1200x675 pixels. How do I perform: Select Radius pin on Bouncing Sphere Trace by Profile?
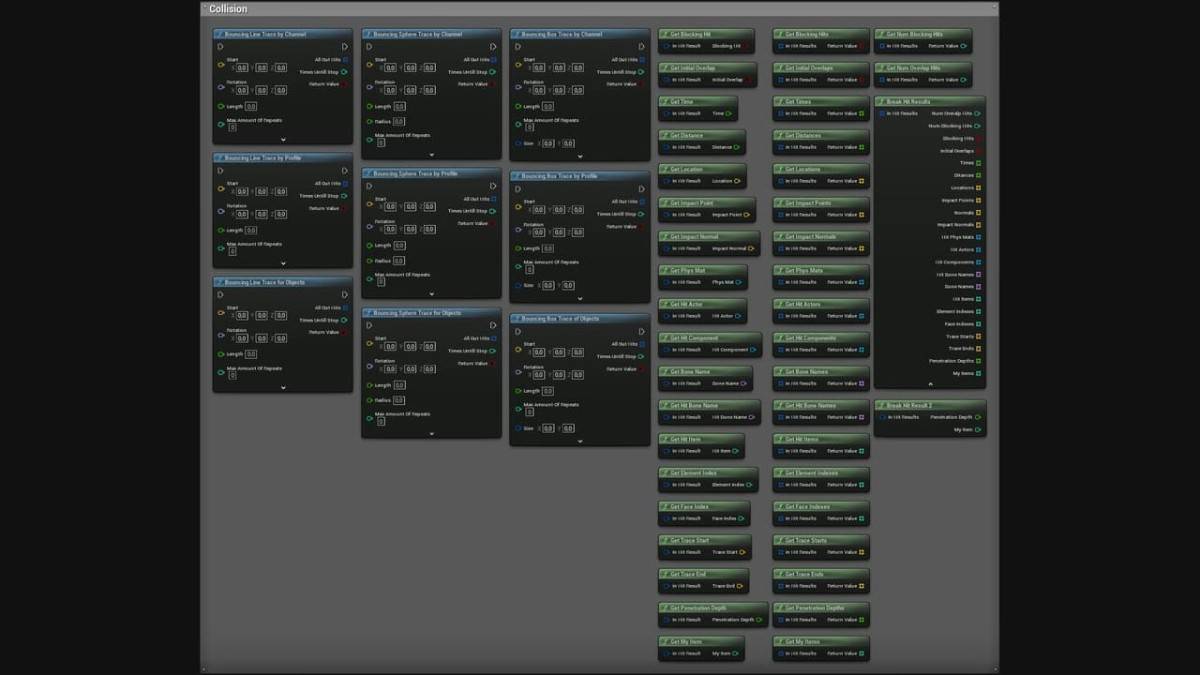370,261
